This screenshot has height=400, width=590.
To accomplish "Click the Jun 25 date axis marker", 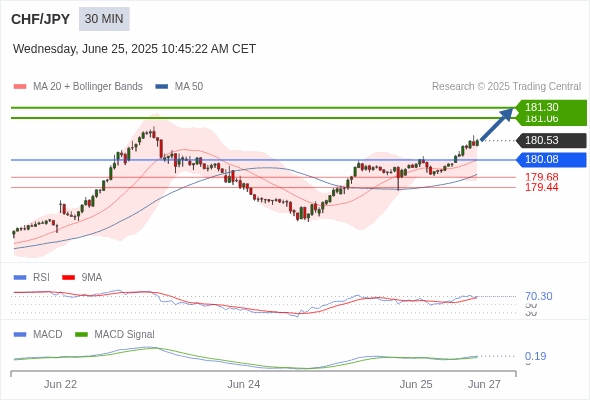I will click(416, 384).
